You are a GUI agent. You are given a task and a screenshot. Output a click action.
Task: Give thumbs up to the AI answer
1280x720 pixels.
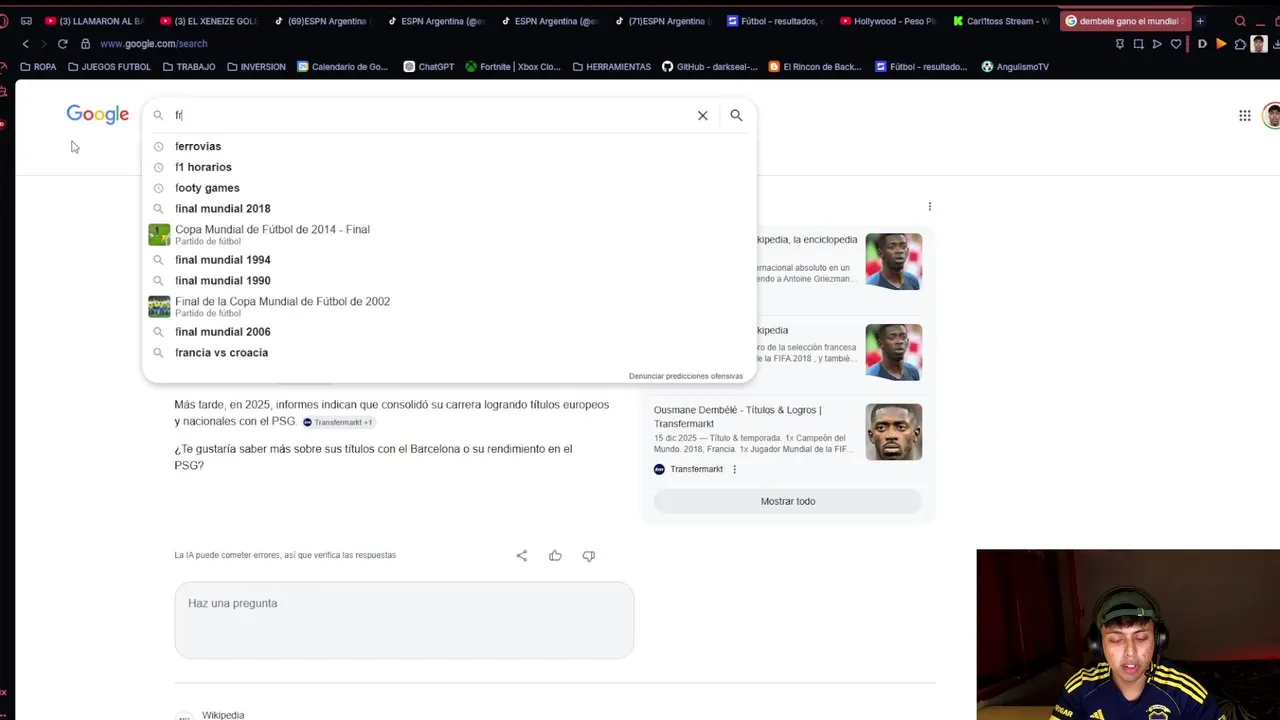pos(555,556)
